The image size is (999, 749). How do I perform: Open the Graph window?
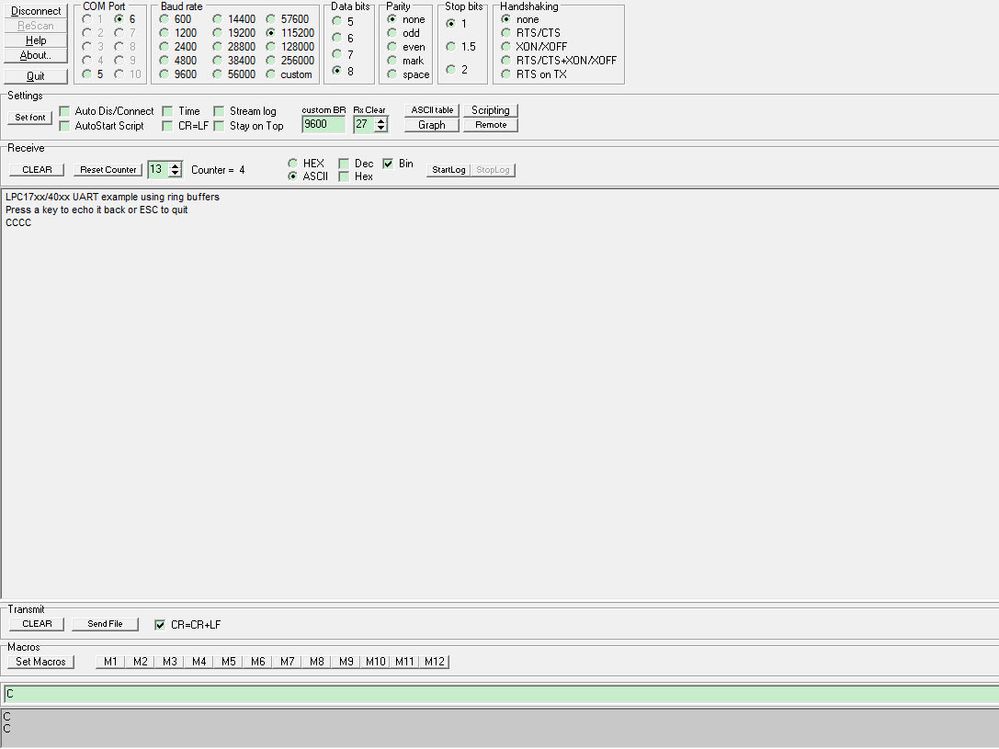point(432,125)
